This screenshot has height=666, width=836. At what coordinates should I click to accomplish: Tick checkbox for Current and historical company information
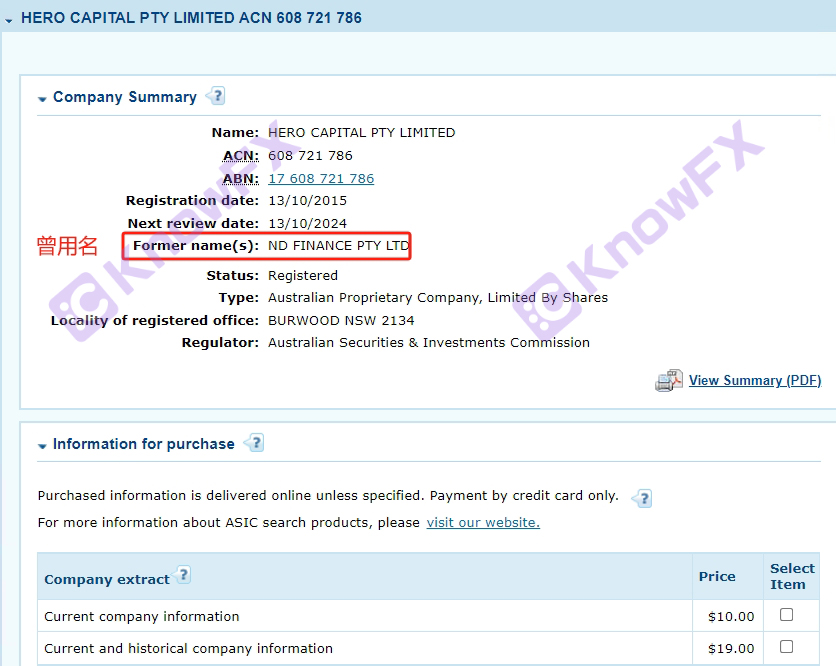[x=786, y=647]
